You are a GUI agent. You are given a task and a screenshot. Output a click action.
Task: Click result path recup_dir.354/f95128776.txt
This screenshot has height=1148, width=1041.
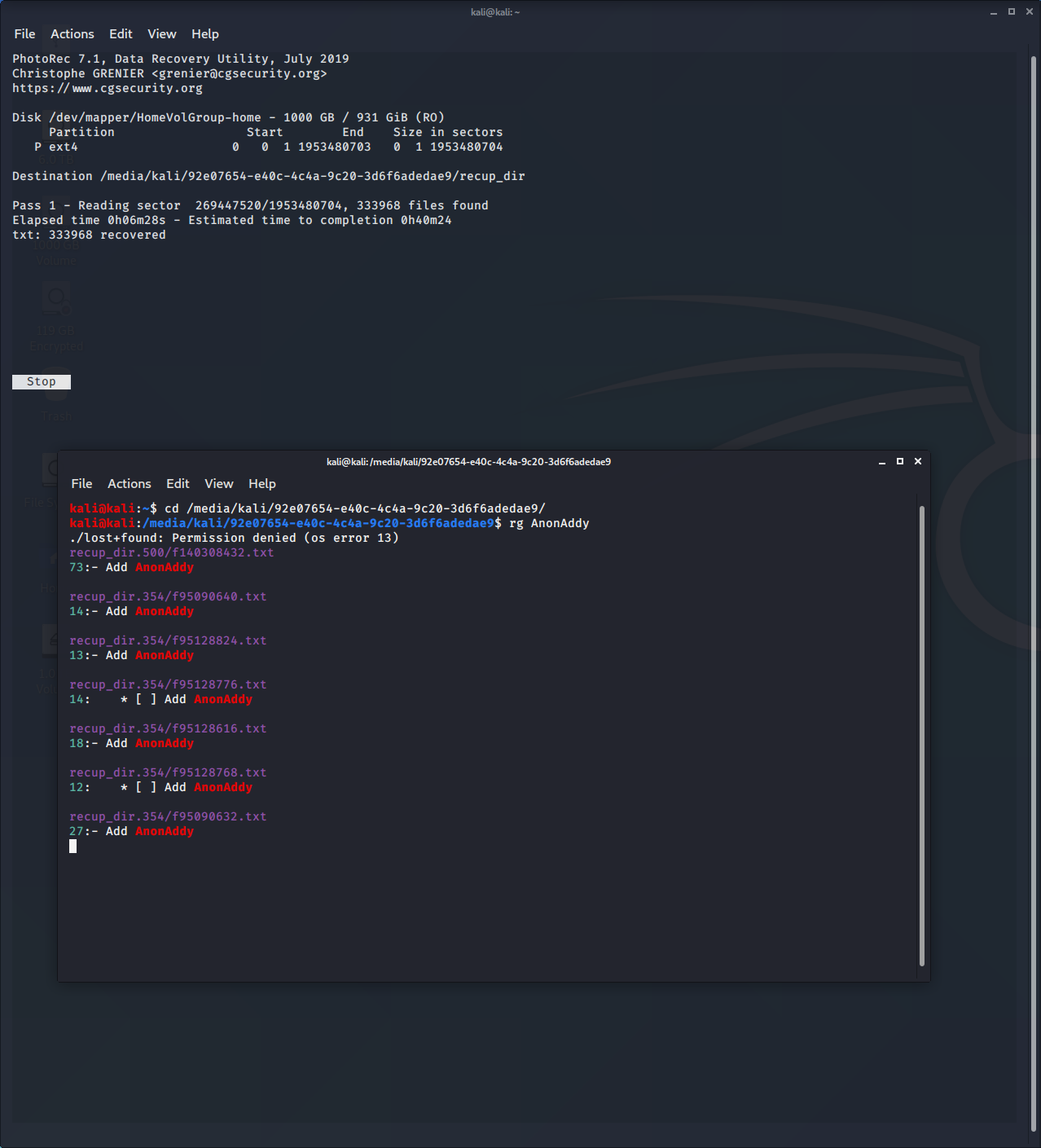168,684
